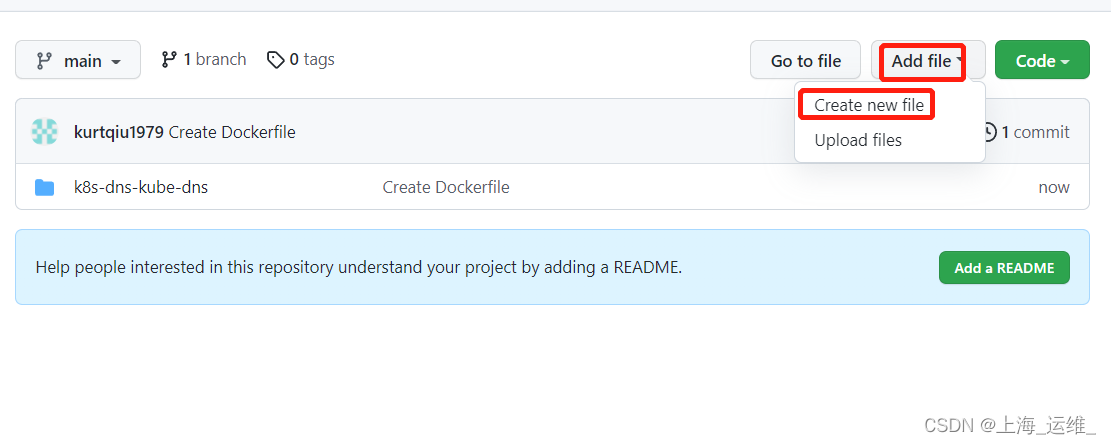Click the Add a README button
This screenshot has height=444, width=1111.
pos(1004,268)
